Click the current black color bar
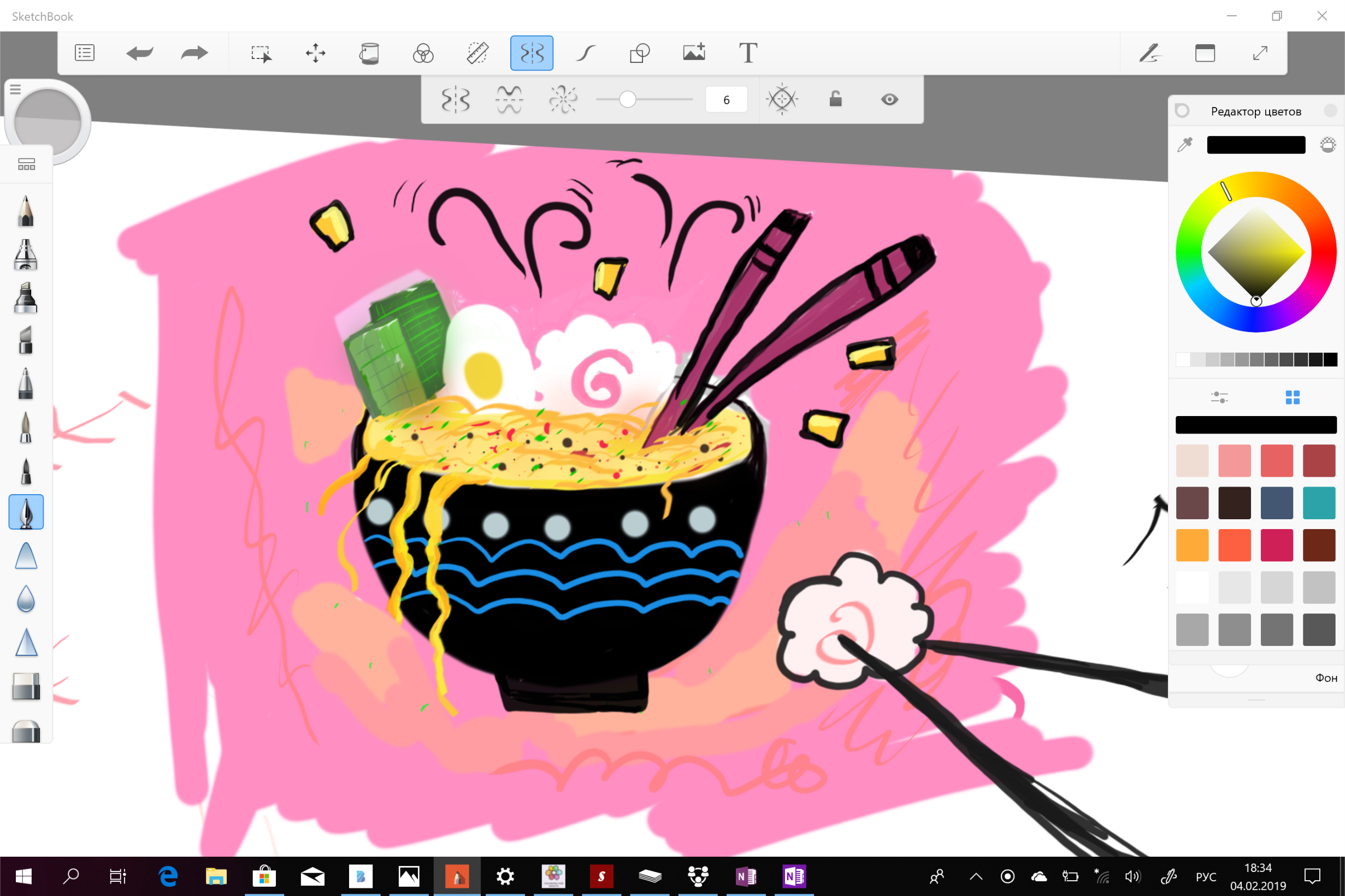The width and height of the screenshot is (1345, 896). (x=1256, y=145)
